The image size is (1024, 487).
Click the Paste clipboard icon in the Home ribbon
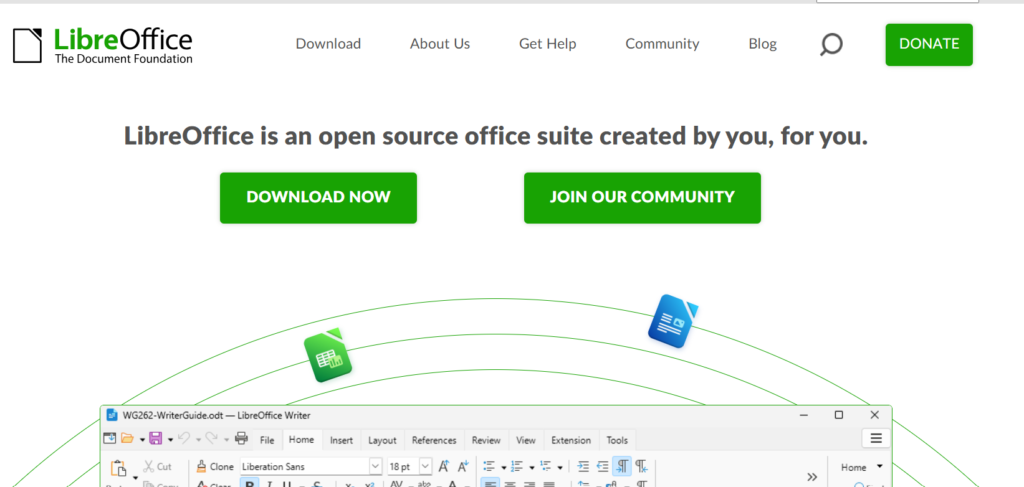tap(118, 469)
